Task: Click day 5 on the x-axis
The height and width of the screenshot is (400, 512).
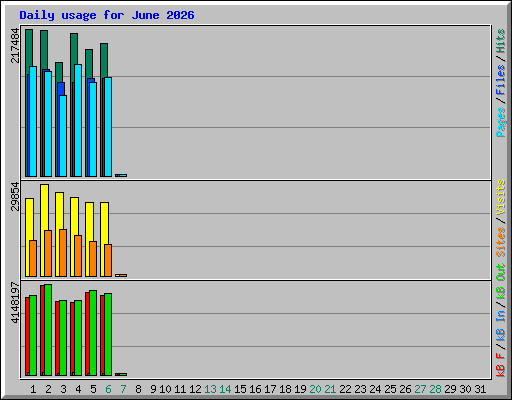Action: (93, 389)
